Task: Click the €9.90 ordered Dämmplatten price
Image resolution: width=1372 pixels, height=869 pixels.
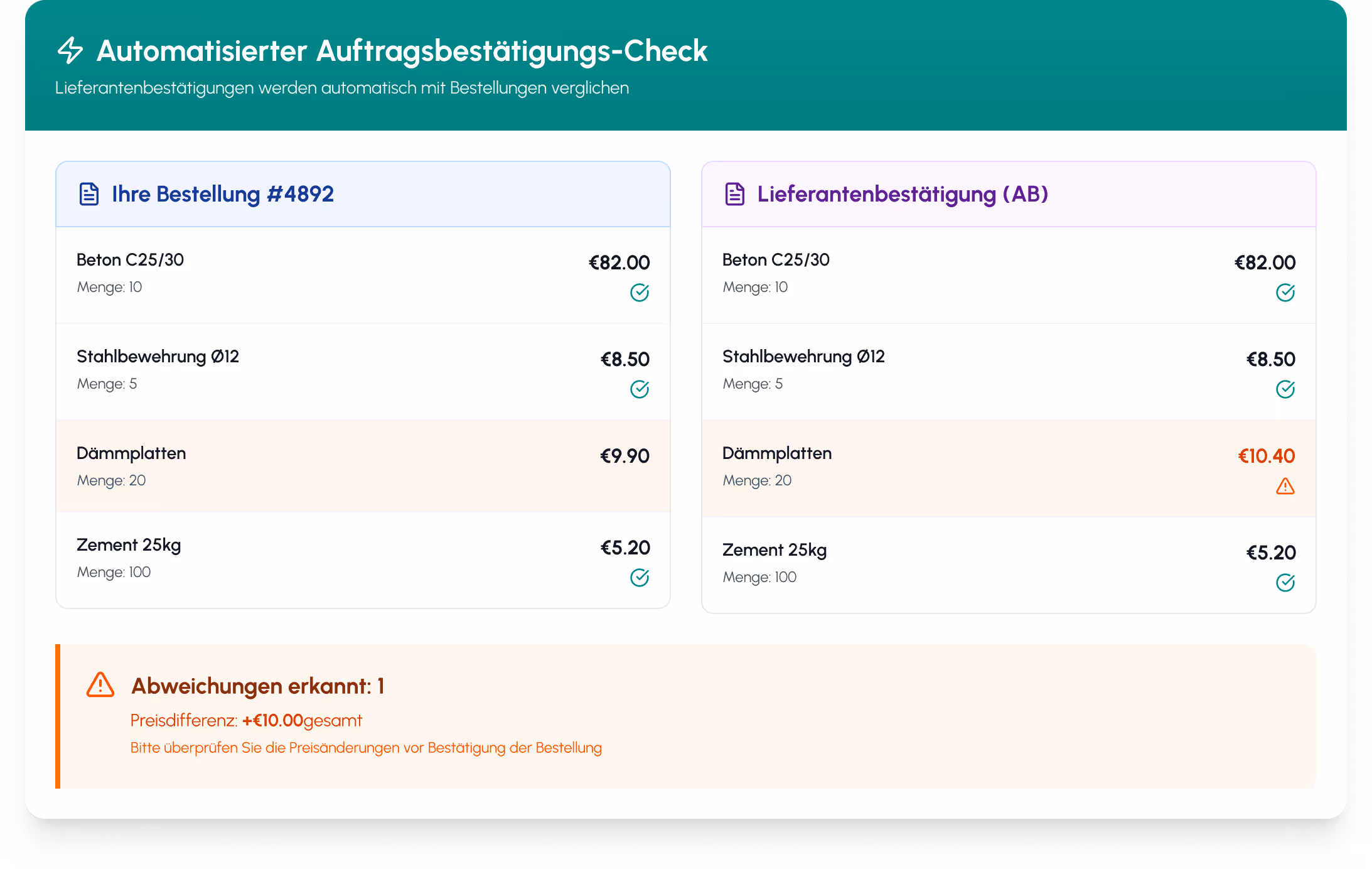Action: tap(624, 456)
